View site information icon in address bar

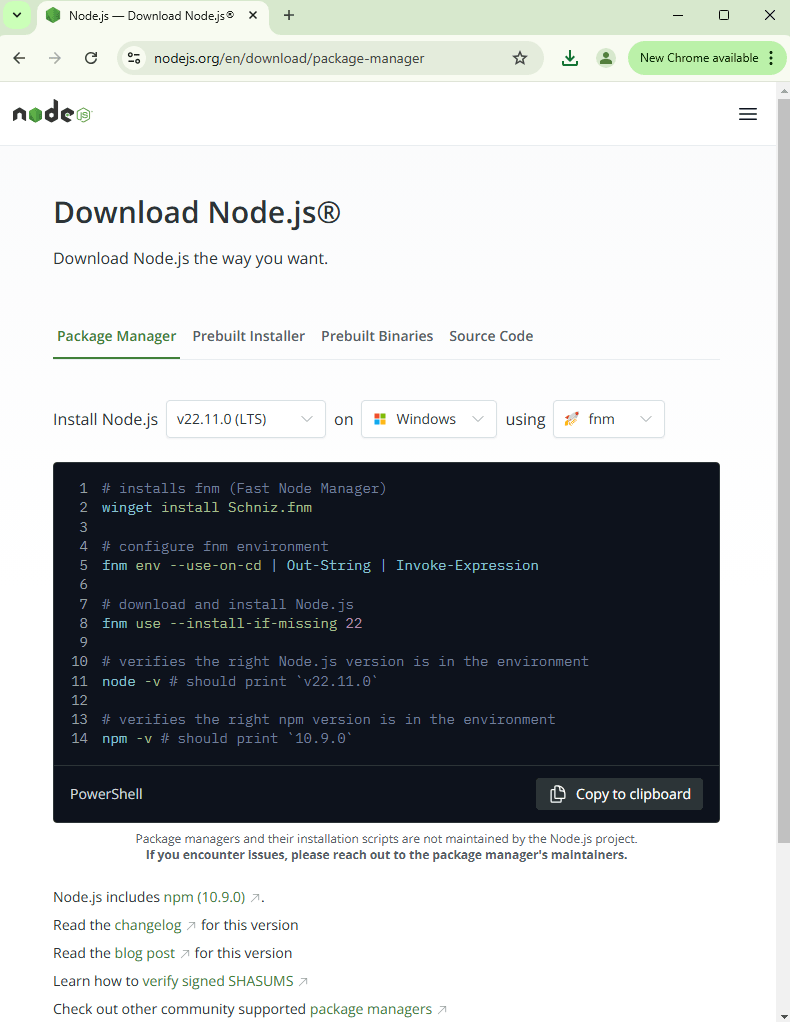tap(134, 58)
